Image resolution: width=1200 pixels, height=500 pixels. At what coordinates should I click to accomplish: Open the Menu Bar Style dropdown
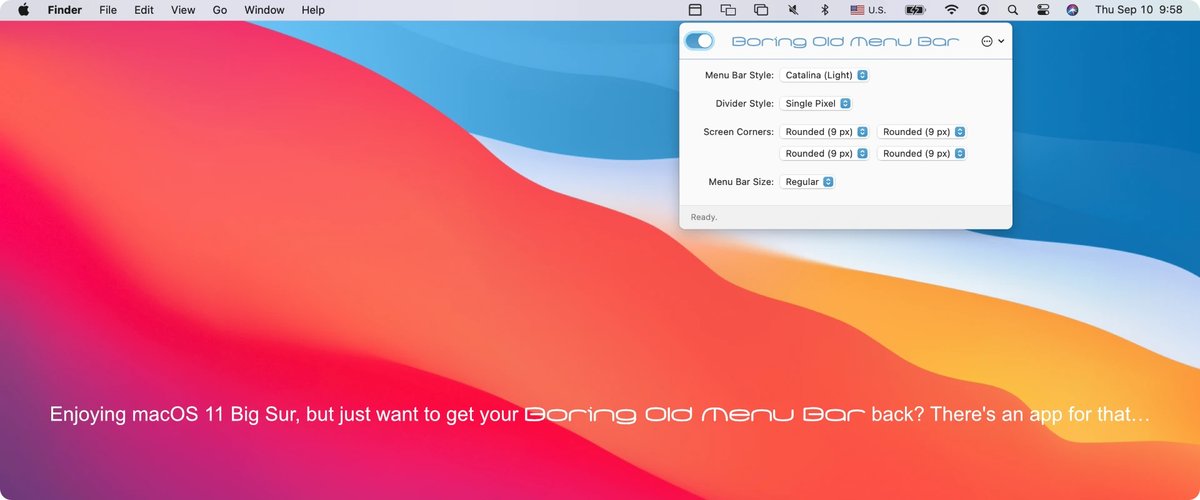[x=825, y=75]
